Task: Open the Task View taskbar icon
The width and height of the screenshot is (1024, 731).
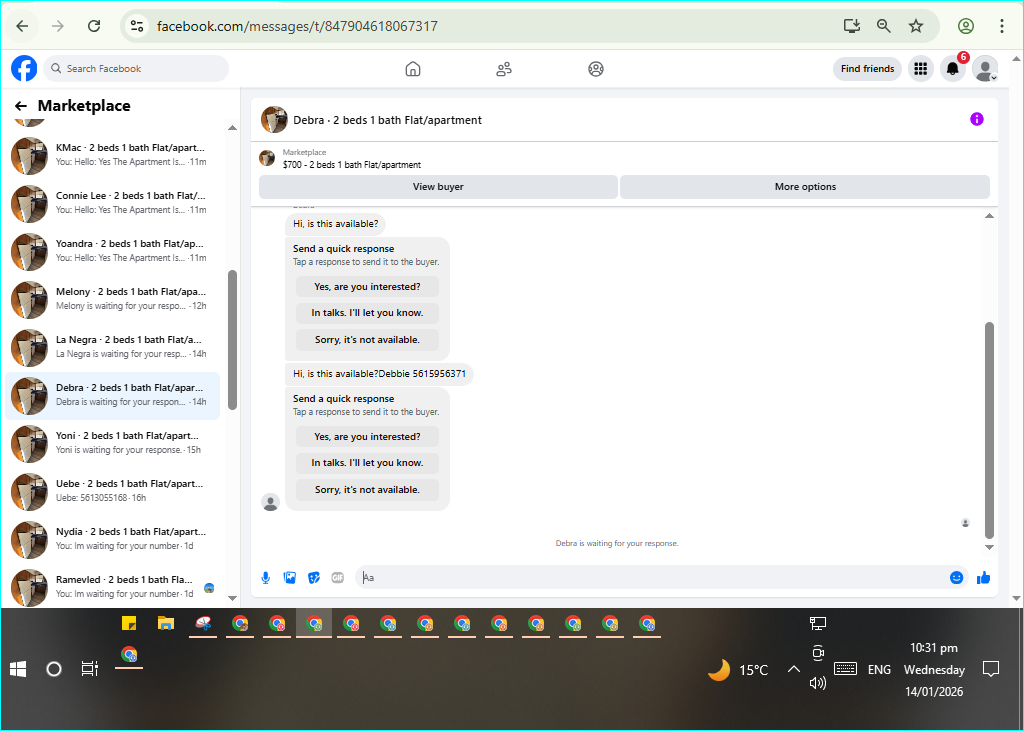Action: point(89,669)
